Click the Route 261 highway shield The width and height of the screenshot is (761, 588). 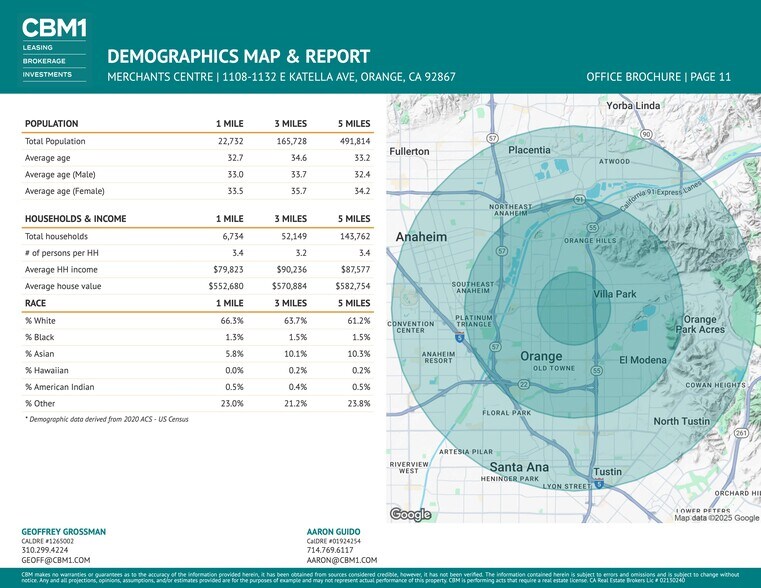coord(741,433)
